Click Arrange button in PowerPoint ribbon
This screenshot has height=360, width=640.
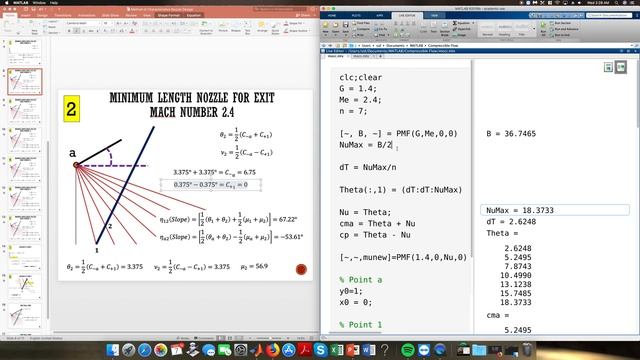point(262,27)
